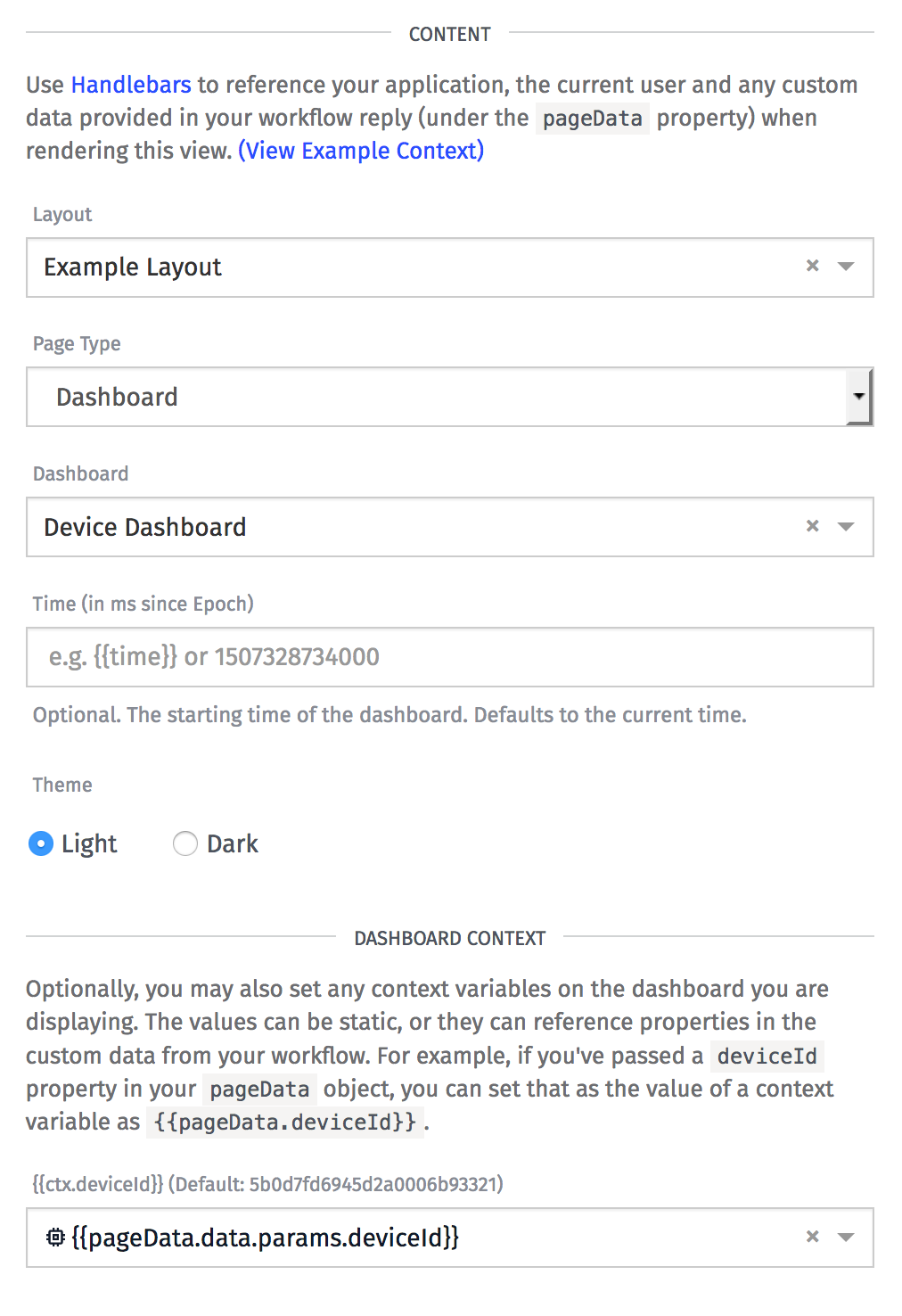Open the View Example Context link
Screen dimensions: 902x1316
coord(361,151)
